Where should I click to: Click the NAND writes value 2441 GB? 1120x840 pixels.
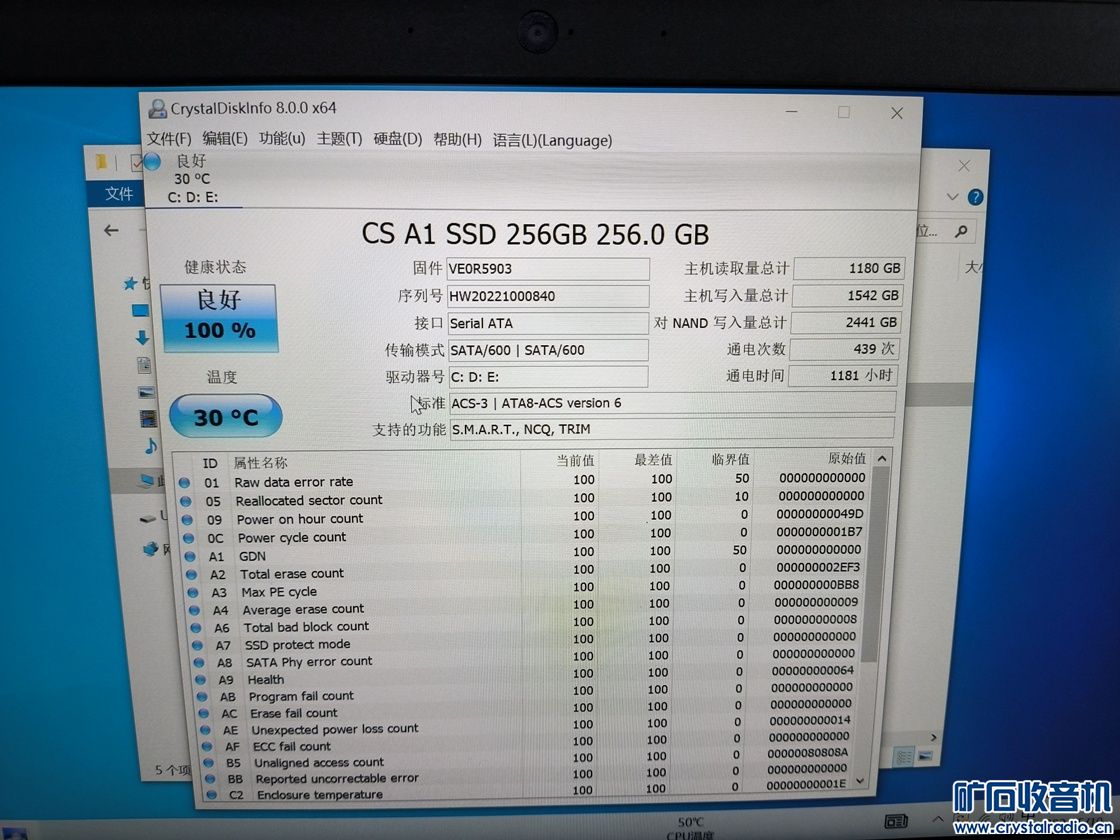[846, 322]
